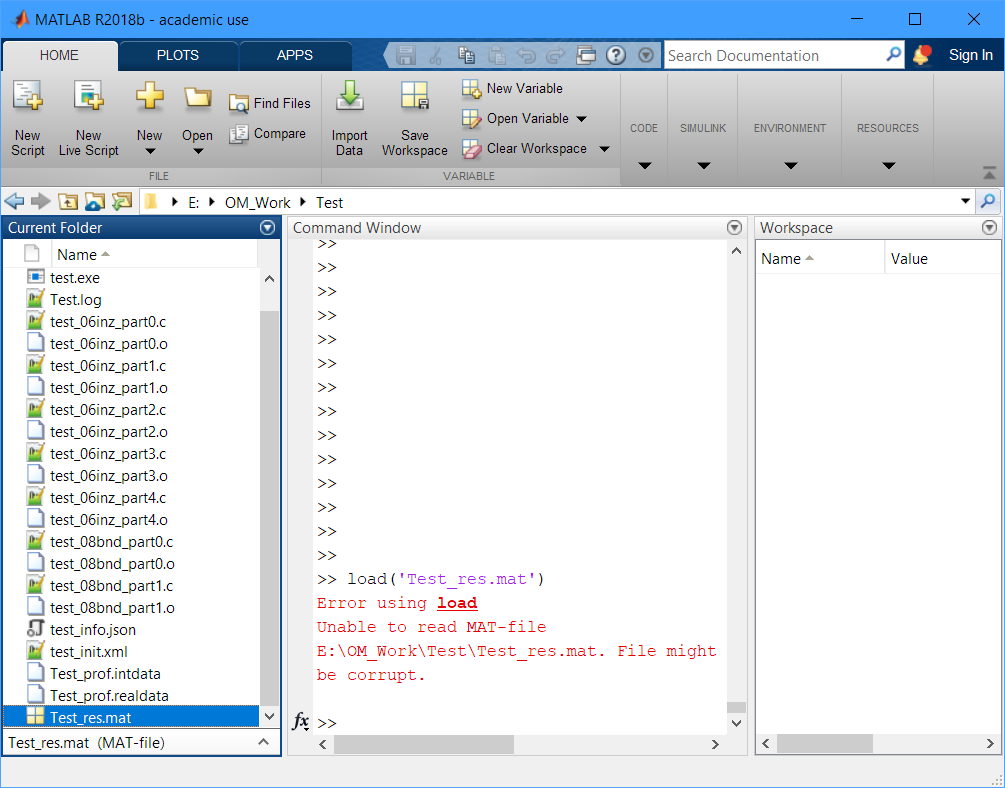Click the Undo arrow icon
This screenshot has width=1005, height=788.
point(526,55)
